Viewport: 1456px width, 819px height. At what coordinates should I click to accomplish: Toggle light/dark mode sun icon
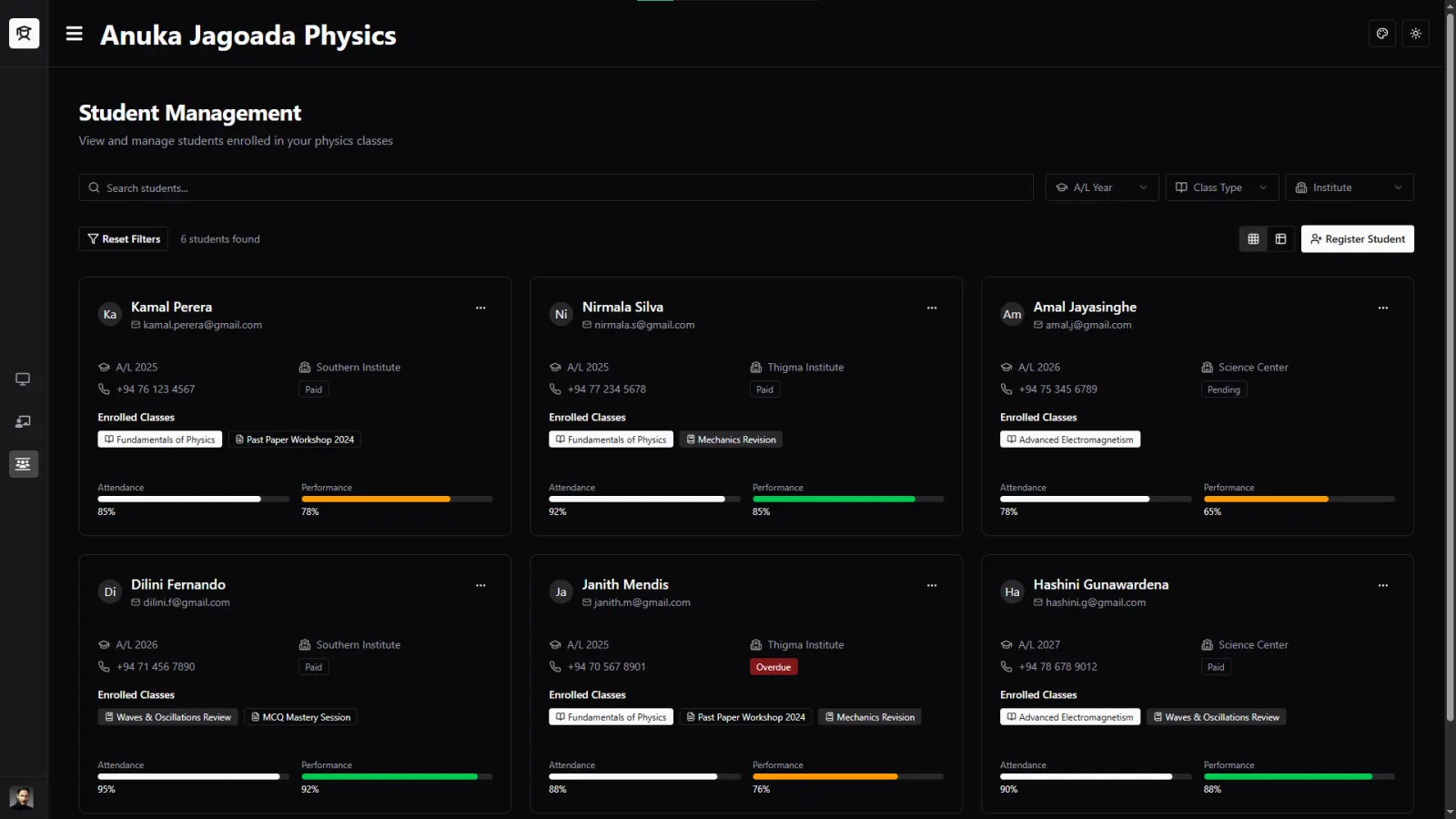tap(1416, 34)
